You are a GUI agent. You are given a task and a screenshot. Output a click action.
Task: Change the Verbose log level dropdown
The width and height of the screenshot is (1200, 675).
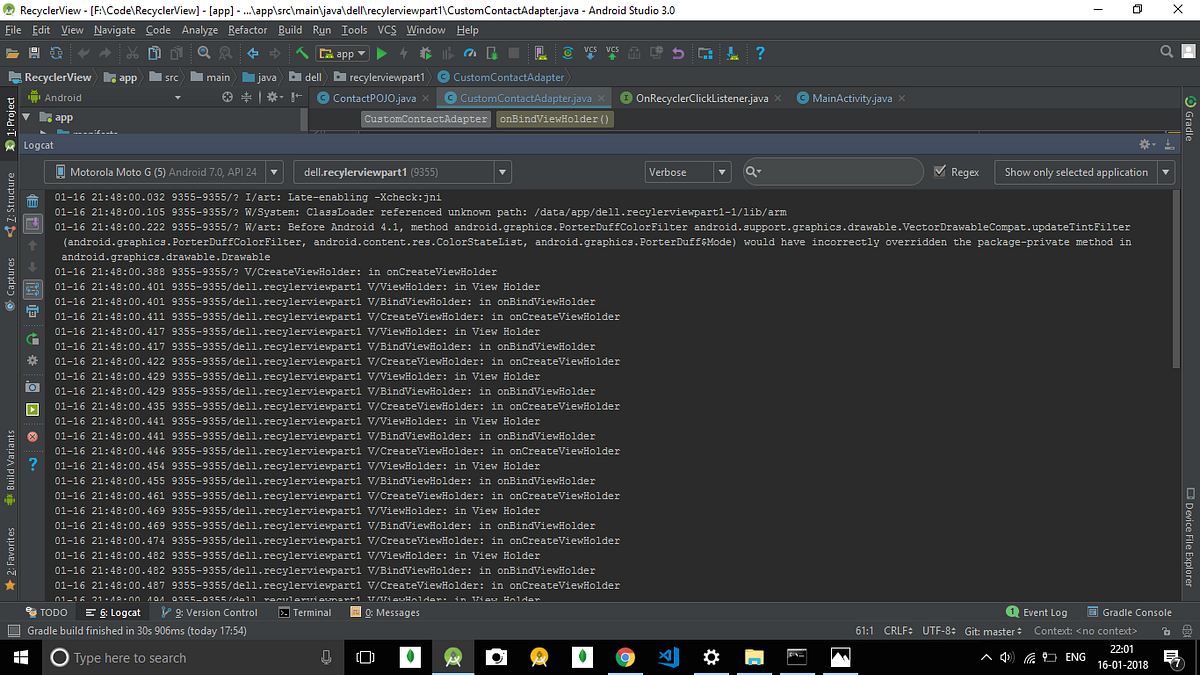(x=720, y=171)
